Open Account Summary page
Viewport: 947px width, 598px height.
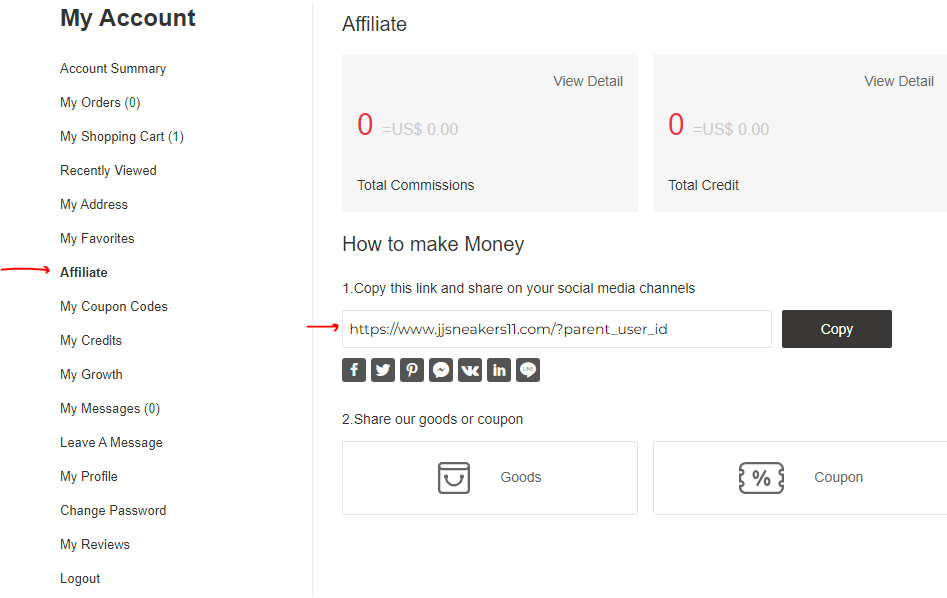tap(113, 69)
